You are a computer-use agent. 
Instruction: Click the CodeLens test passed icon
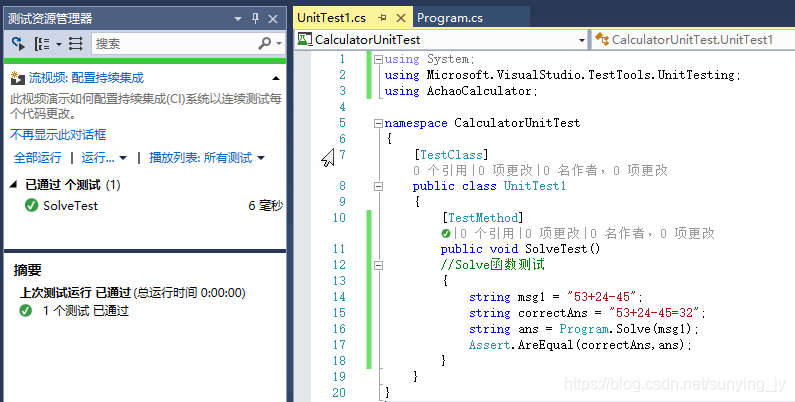[446, 233]
